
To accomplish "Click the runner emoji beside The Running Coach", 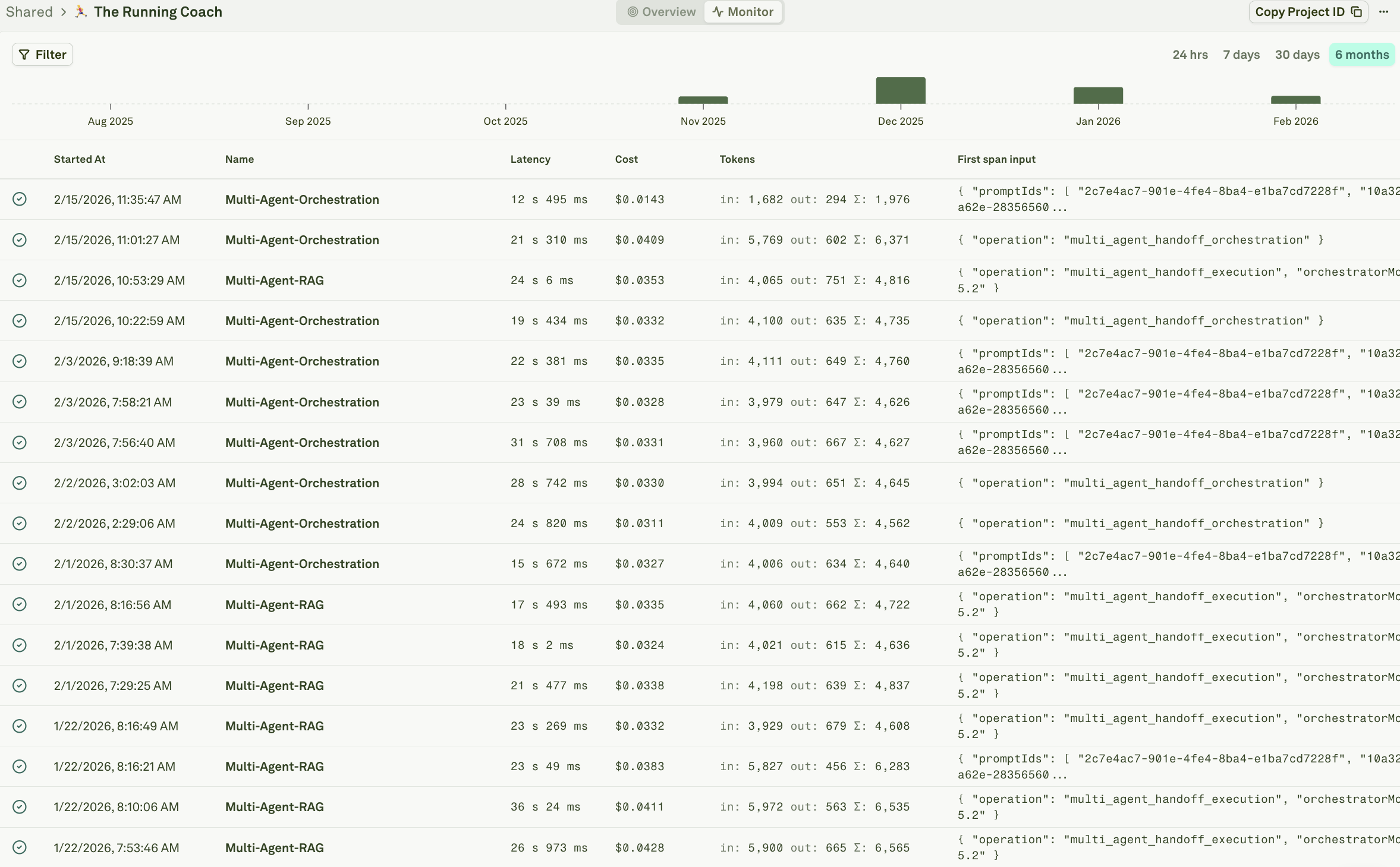I will [79, 11].
